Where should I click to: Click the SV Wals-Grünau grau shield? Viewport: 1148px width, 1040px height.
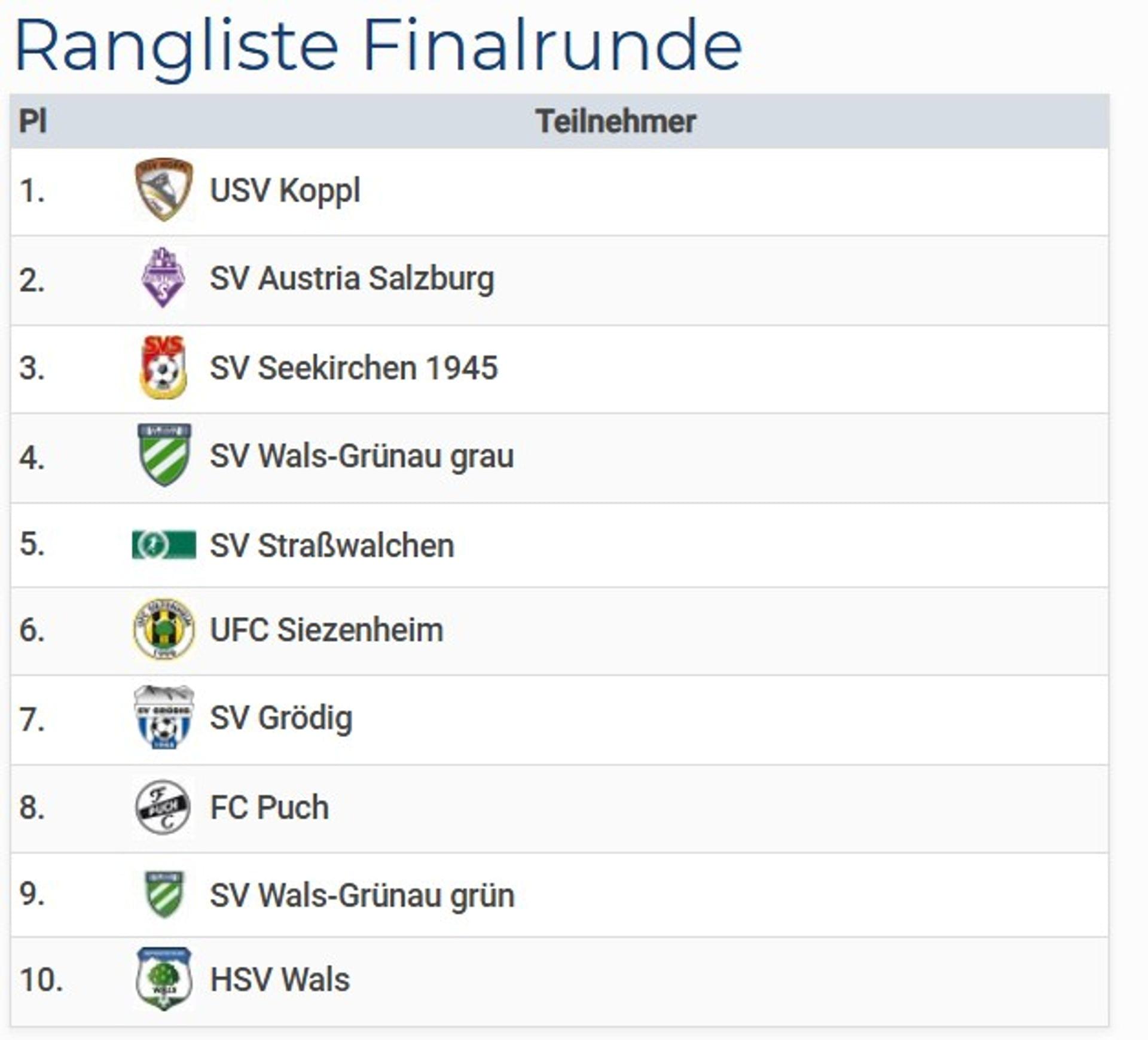(164, 455)
